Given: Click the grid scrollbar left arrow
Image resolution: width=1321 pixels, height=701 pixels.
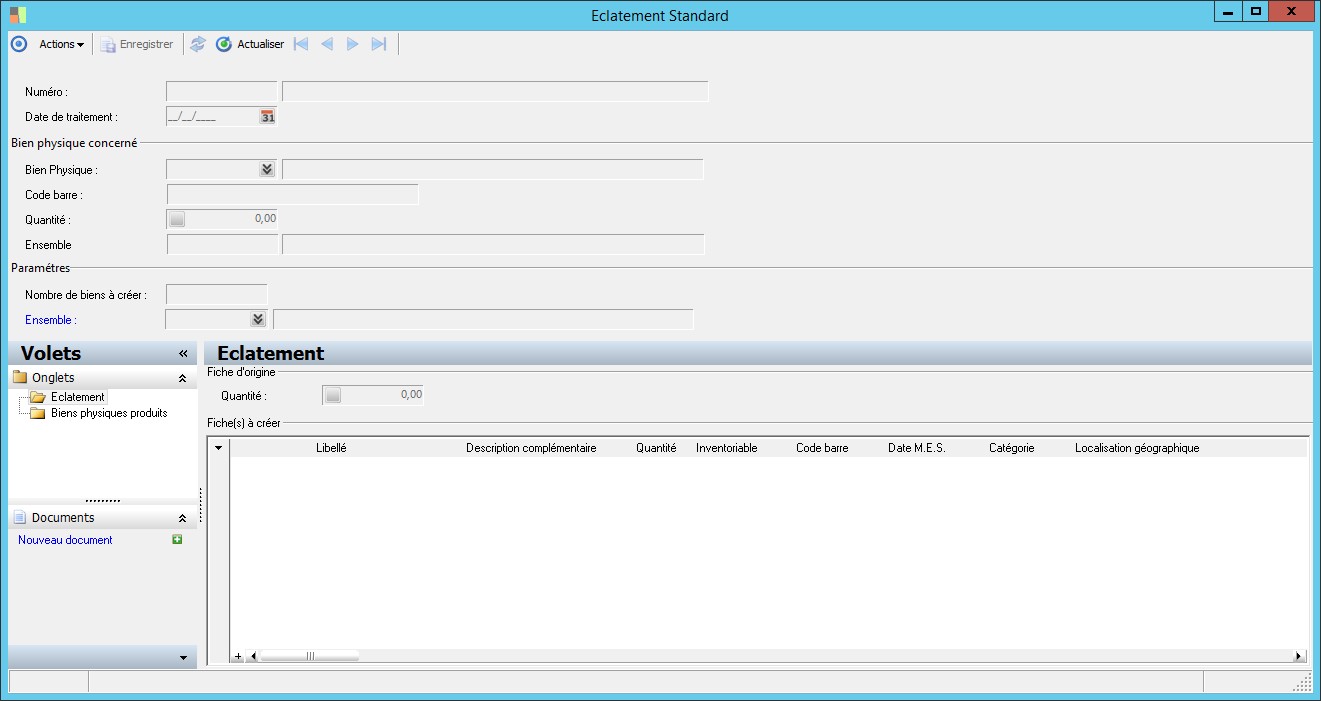Looking at the screenshot, I should pos(253,656).
